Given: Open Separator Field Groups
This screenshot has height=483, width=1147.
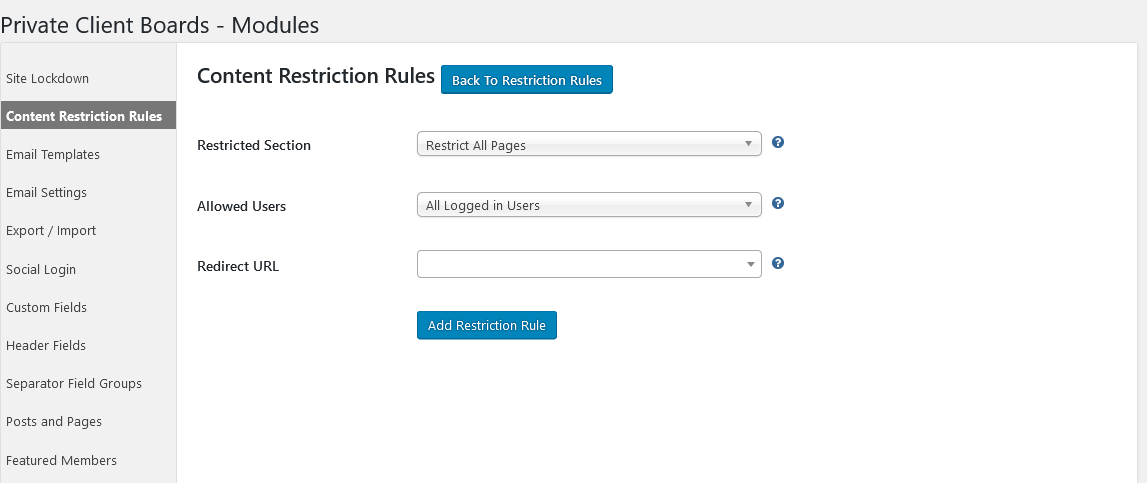Looking at the screenshot, I should (x=74, y=383).
